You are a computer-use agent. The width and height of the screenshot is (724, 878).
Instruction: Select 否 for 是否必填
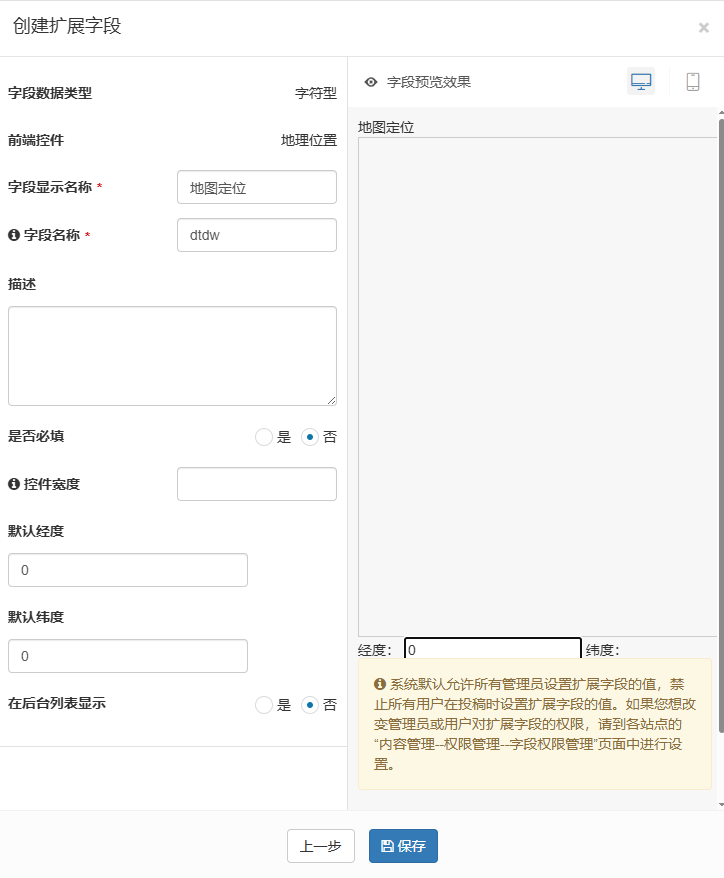click(310, 437)
